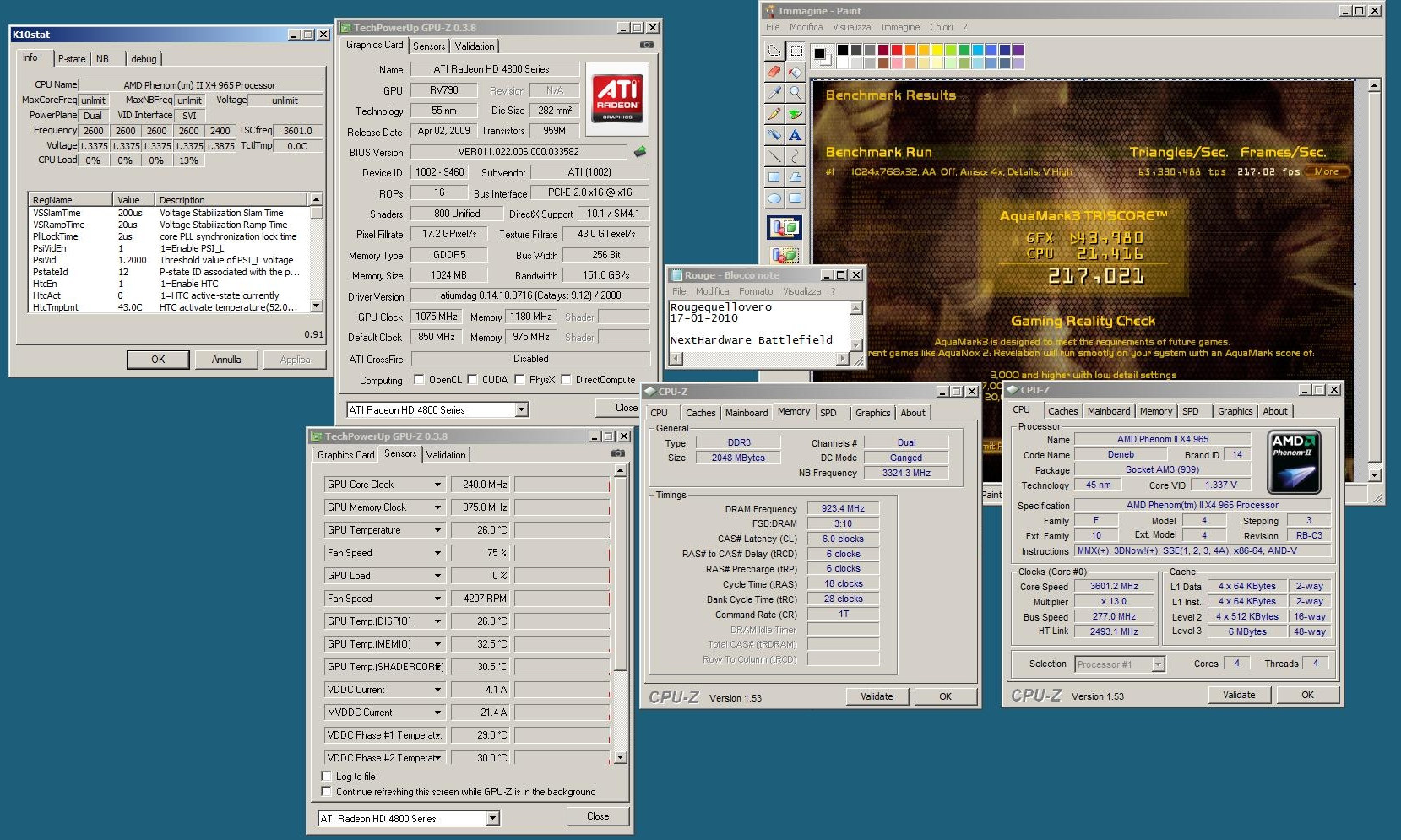Click the GPU-Z screenshot camera icon in the Graphics Card window
This screenshot has width=1401, height=840.
tap(647, 45)
